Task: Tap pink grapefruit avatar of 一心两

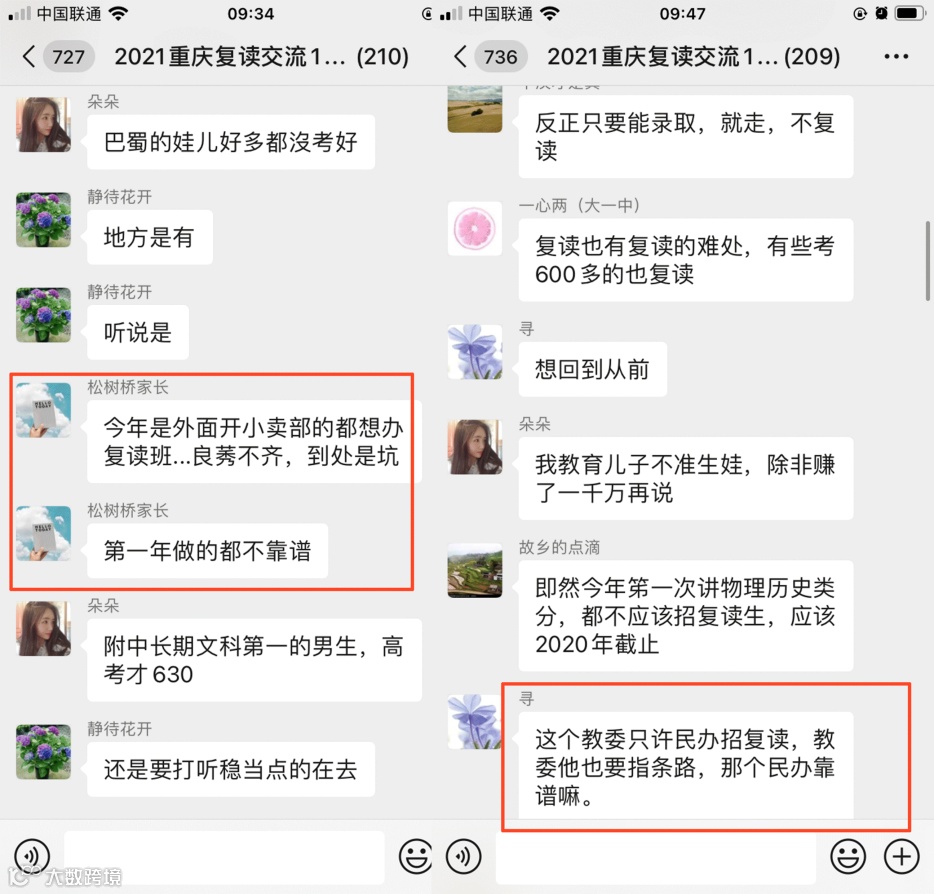Action: pyautogui.click(x=475, y=229)
